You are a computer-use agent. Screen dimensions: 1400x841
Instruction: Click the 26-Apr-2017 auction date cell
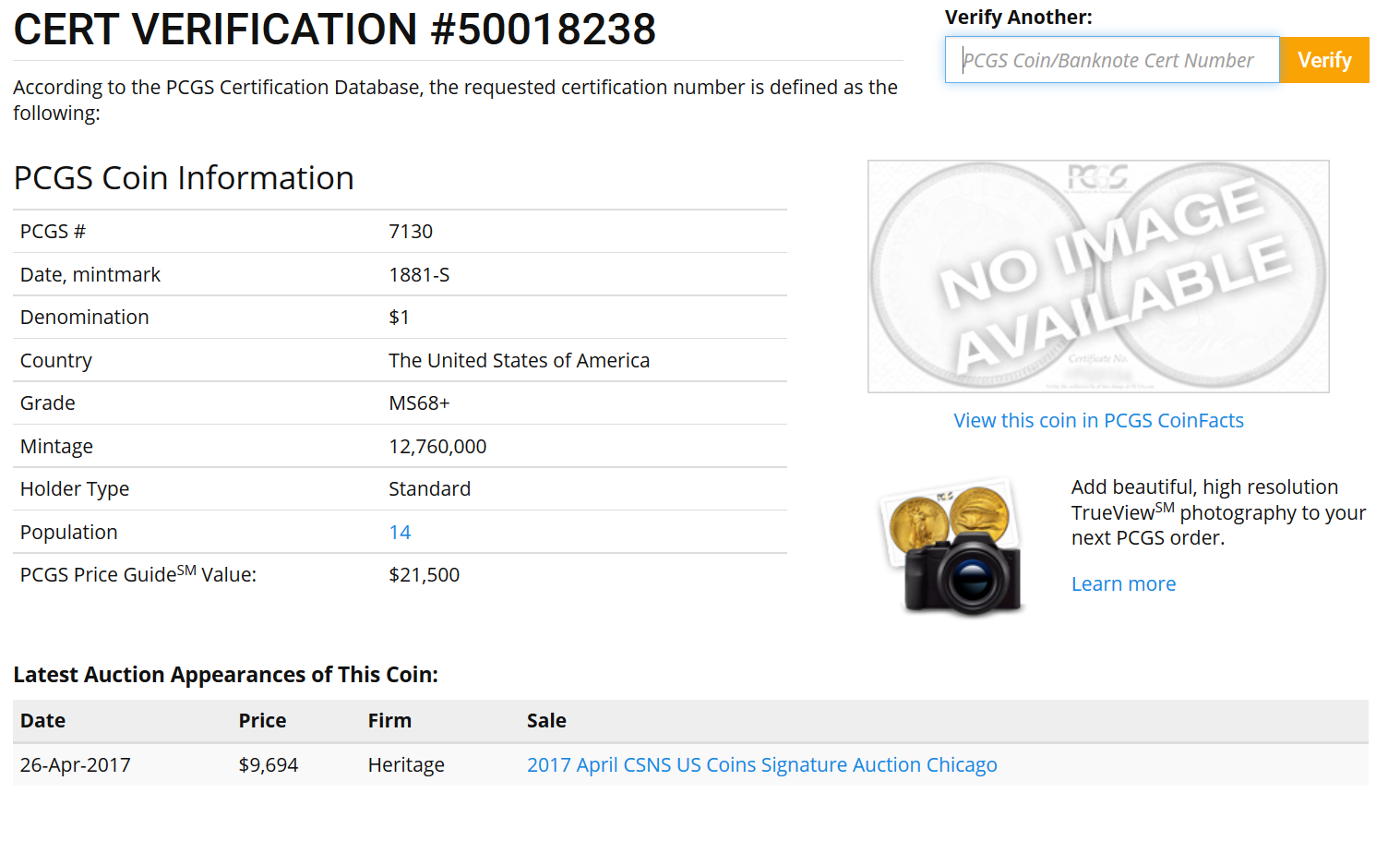(75, 764)
